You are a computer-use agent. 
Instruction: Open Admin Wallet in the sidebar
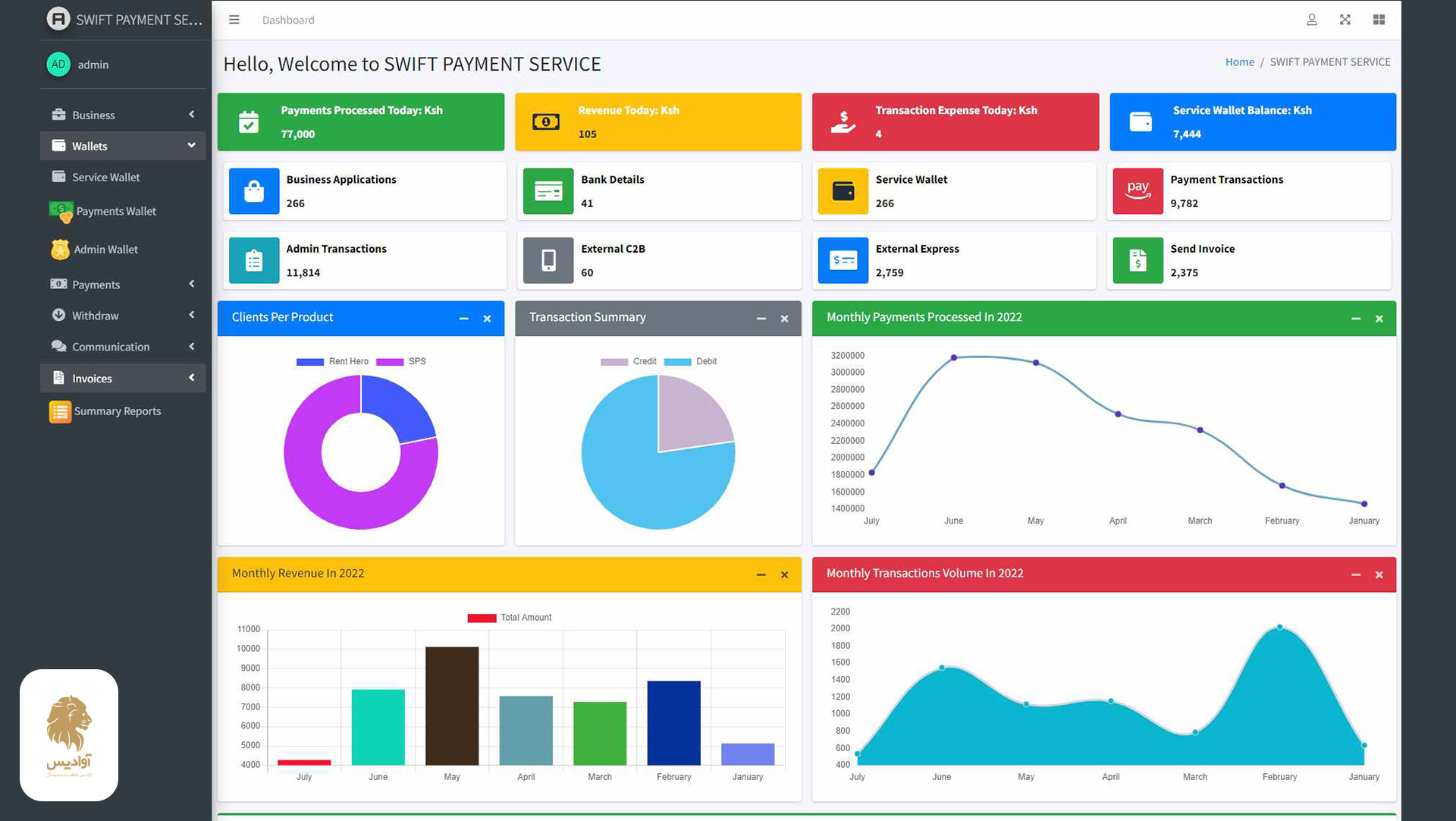click(x=123, y=249)
